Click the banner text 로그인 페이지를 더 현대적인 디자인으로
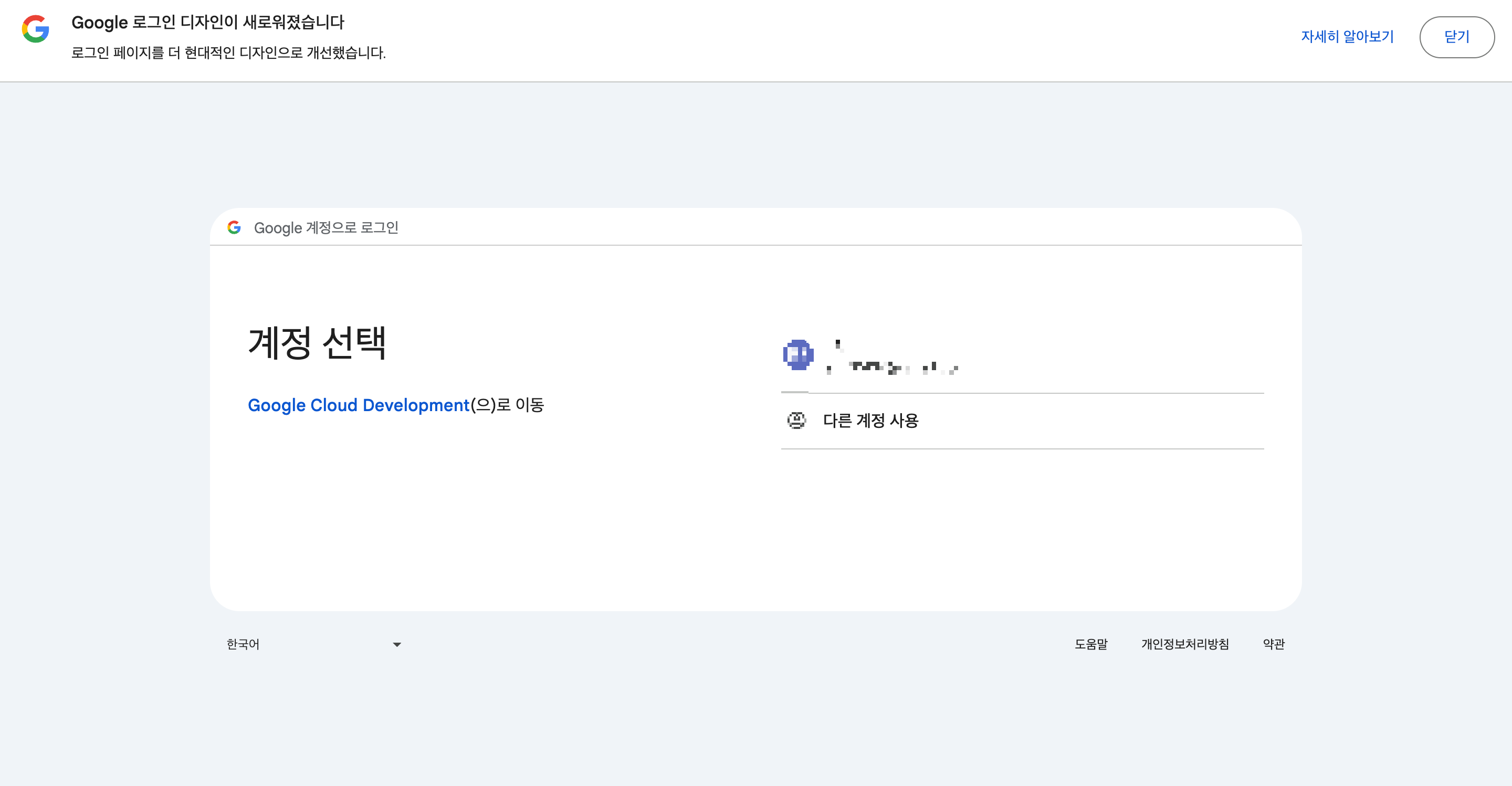This screenshot has height=786, width=1512. coord(228,53)
